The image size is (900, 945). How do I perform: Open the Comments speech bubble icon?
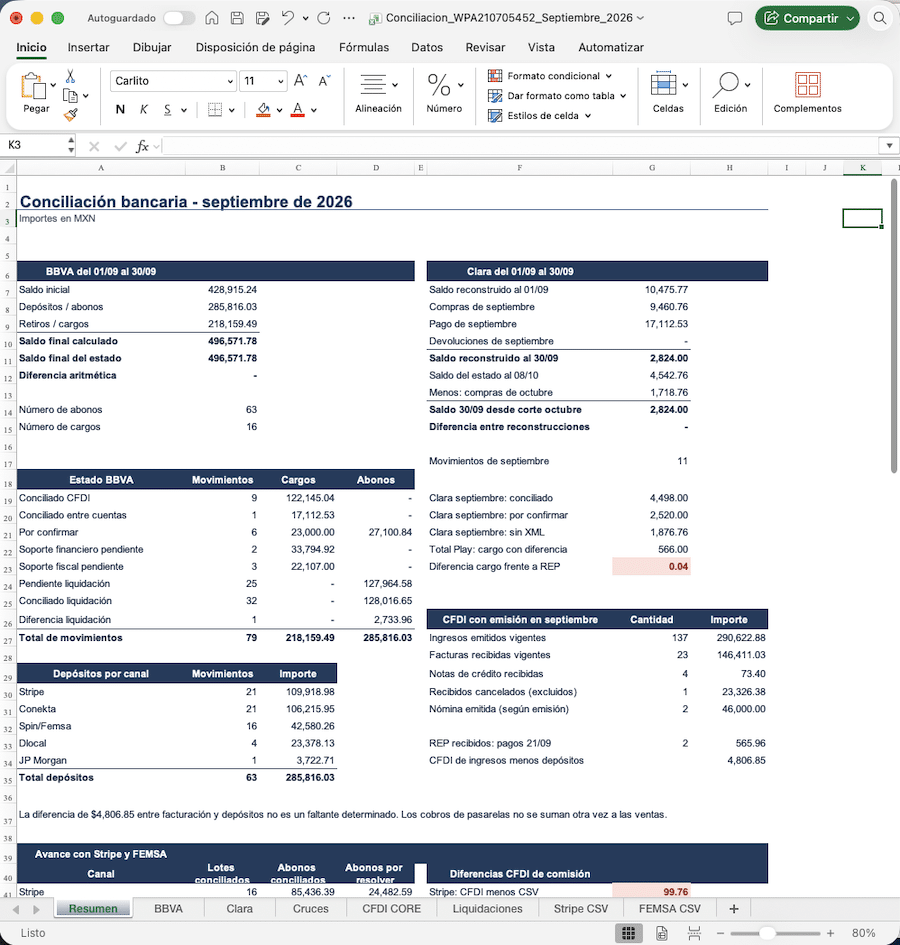coord(734,18)
